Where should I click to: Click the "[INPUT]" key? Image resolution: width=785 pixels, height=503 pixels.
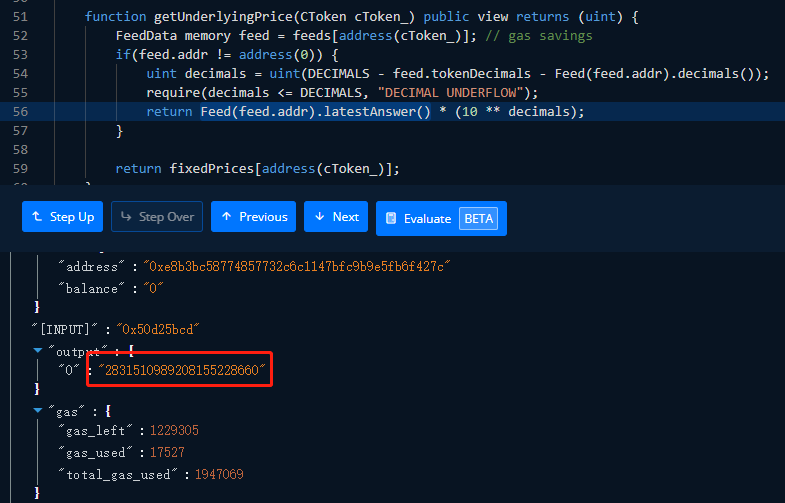click(65, 329)
